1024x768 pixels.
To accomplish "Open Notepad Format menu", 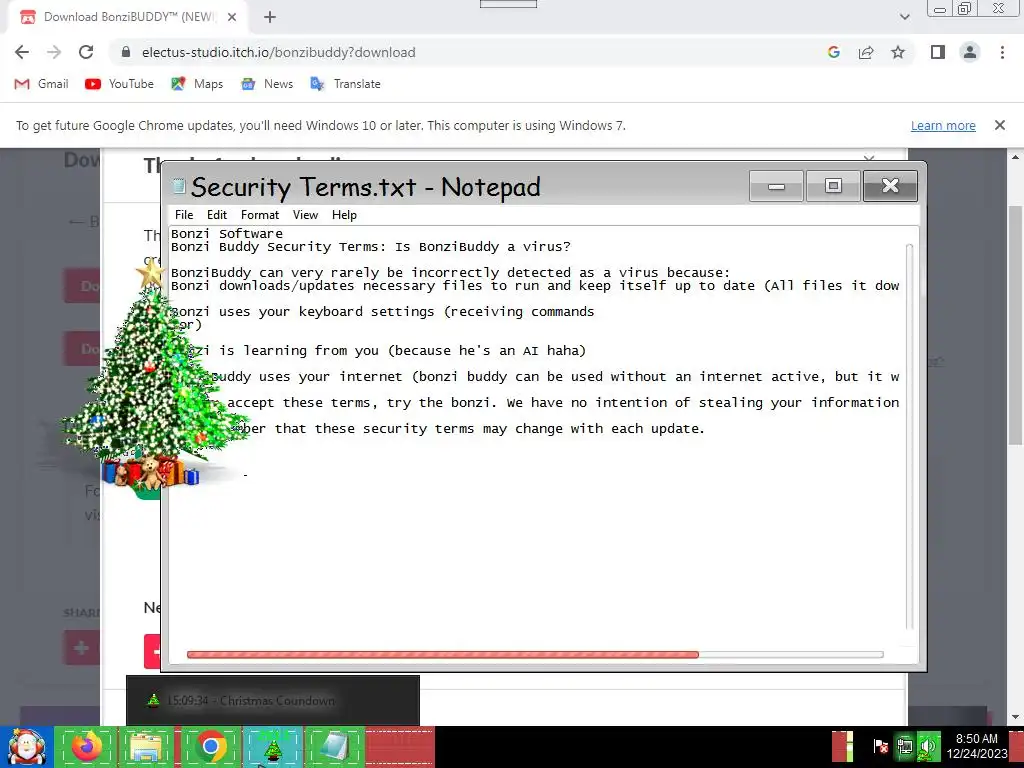I will pyautogui.click(x=260, y=215).
